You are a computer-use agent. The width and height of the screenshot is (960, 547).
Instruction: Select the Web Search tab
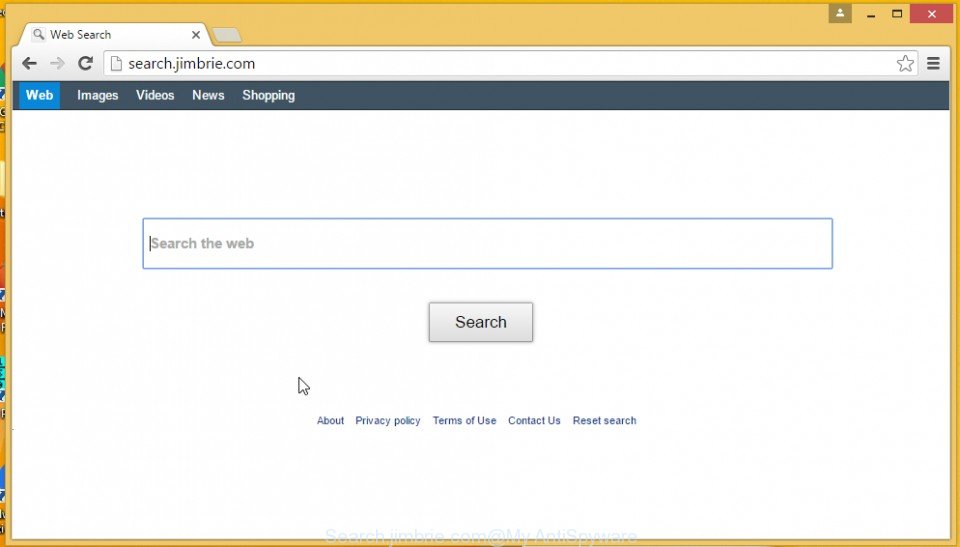(114, 35)
